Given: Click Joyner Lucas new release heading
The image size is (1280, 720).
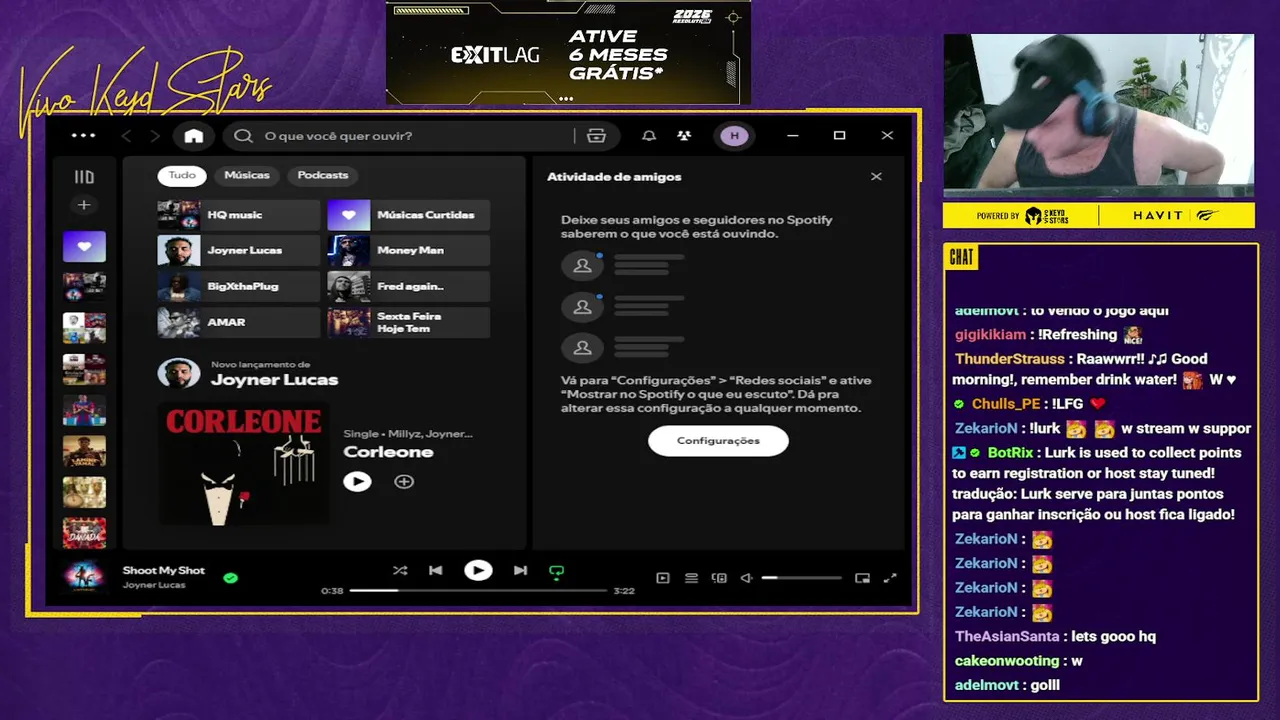Looking at the screenshot, I should coord(274,380).
